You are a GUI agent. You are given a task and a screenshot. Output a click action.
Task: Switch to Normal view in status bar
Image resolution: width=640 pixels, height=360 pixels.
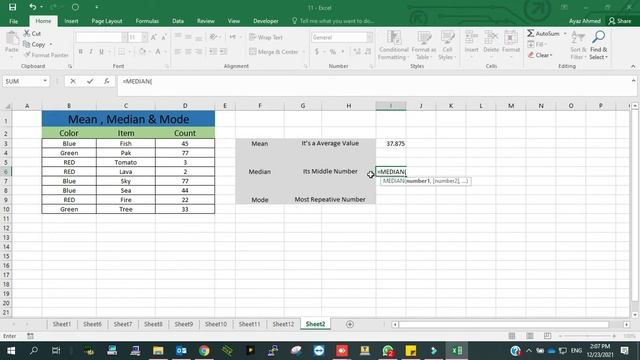coord(512,336)
